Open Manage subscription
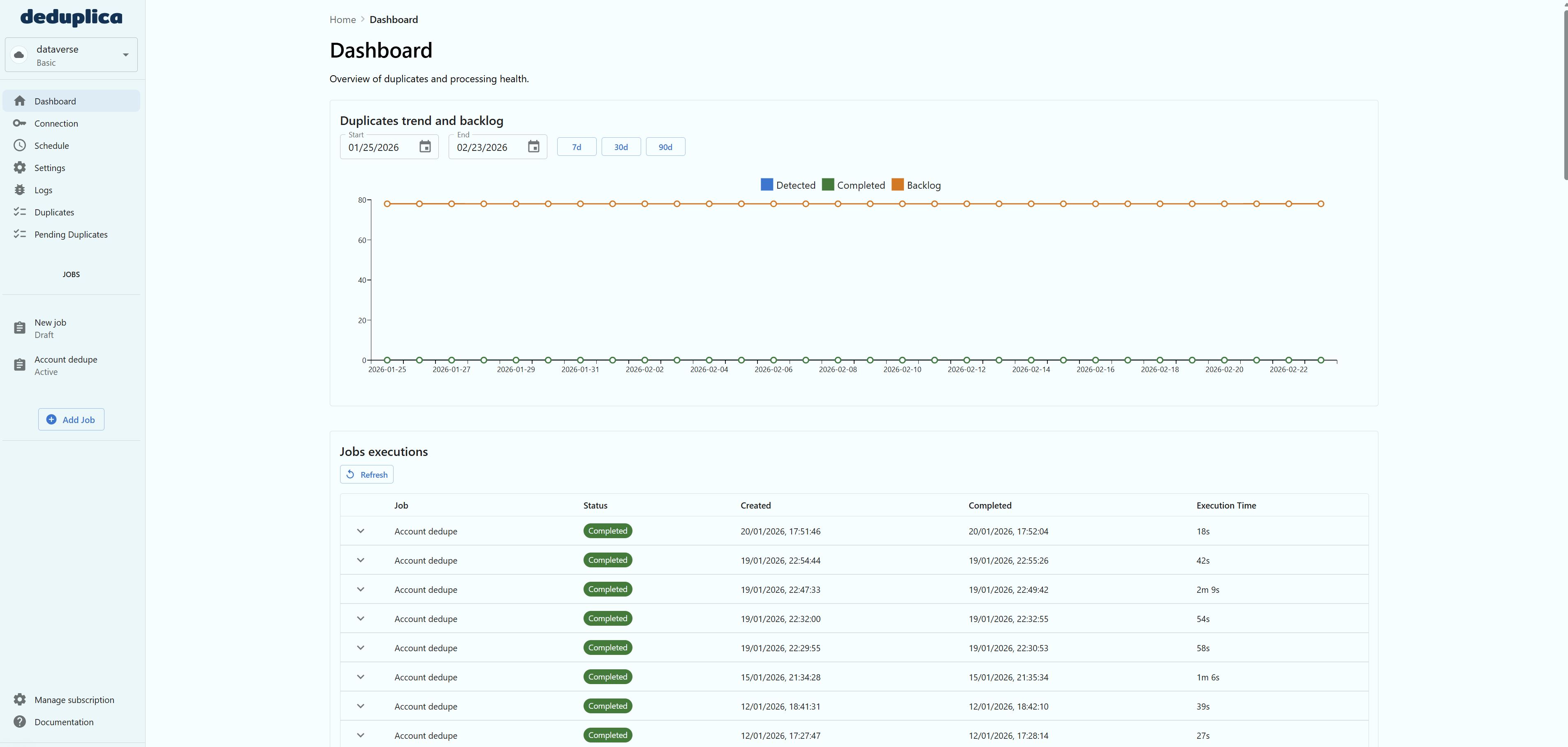Viewport: 1568px width, 747px height. (x=74, y=700)
